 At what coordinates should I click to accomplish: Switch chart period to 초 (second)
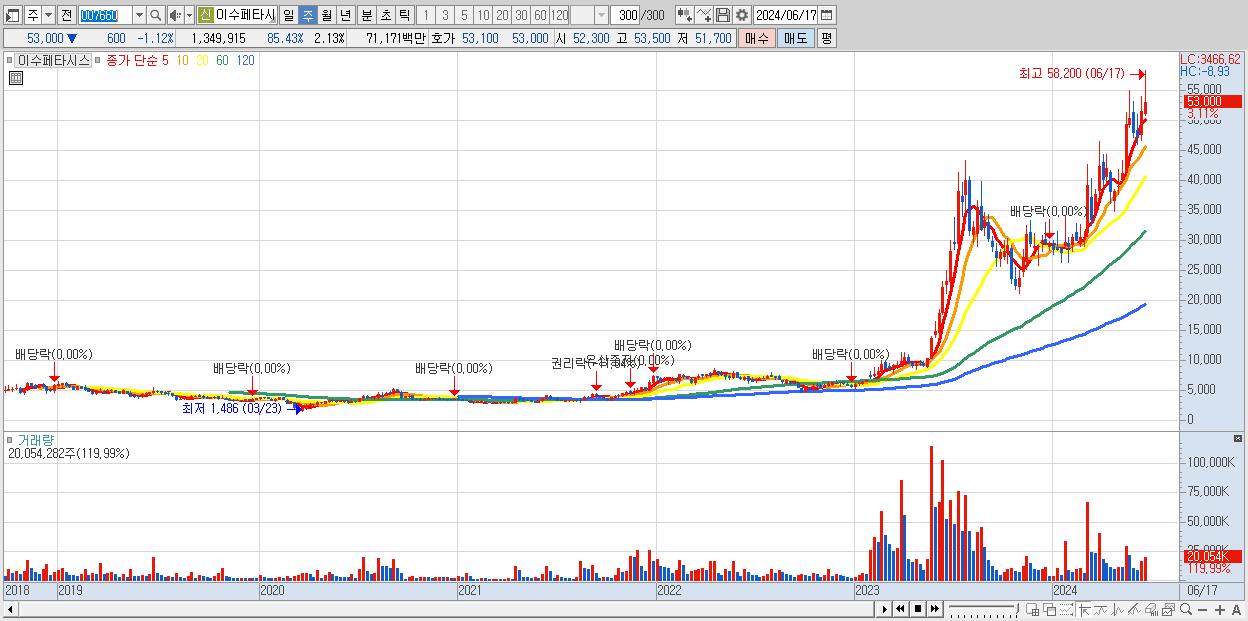tap(385, 15)
